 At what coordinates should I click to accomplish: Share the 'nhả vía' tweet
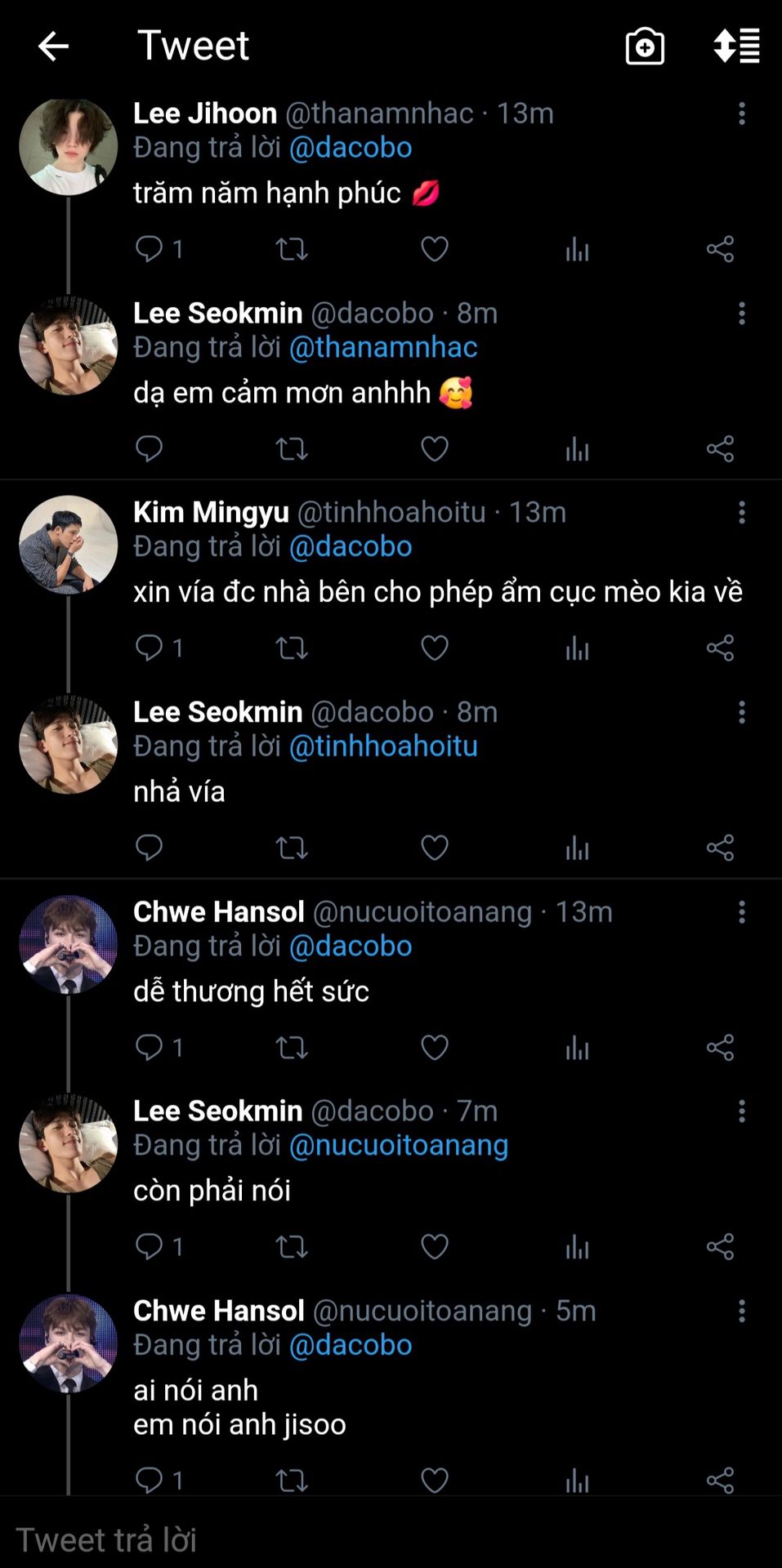point(720,848)
